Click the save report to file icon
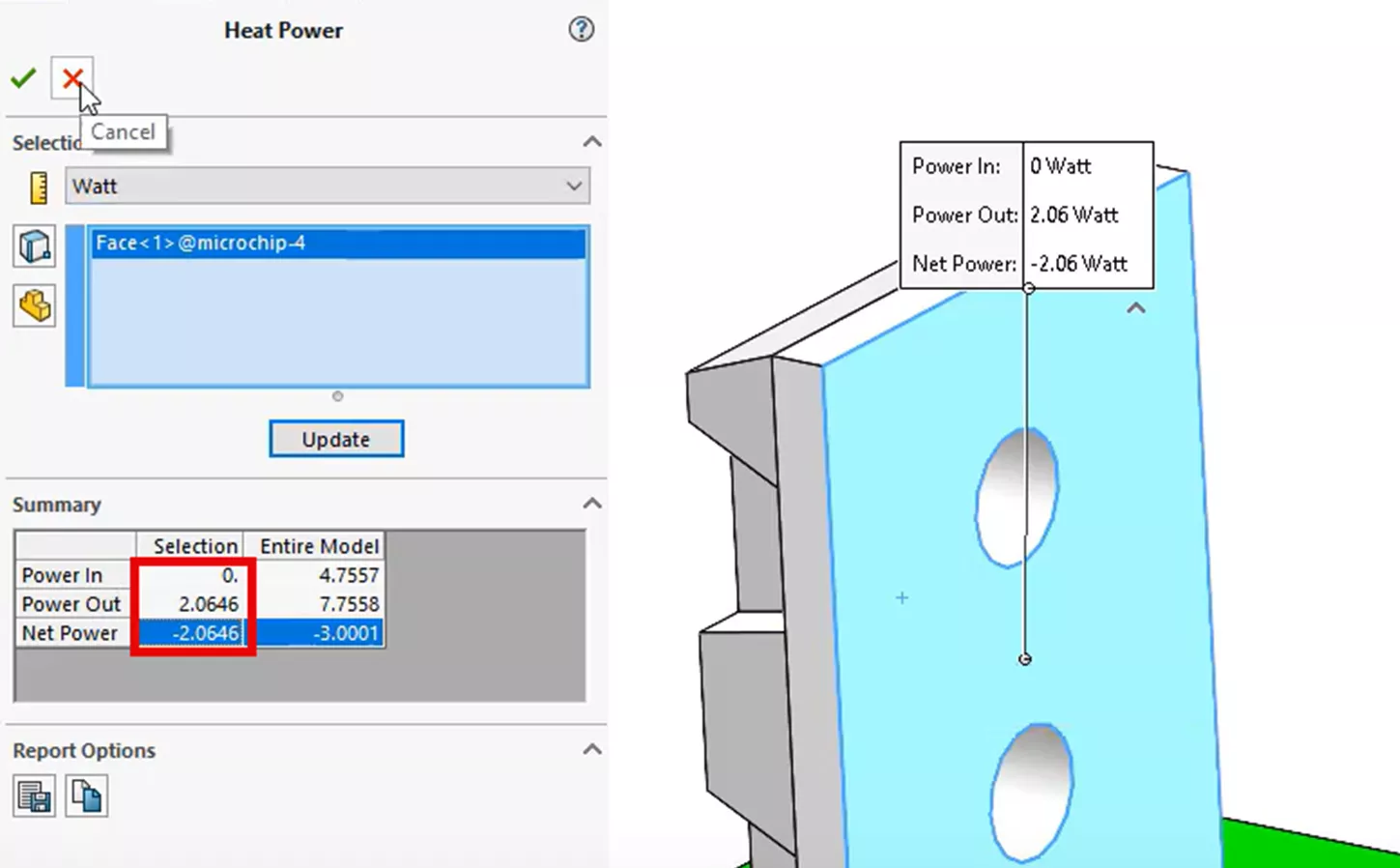The height and width of the screenshot is (868, 1400). (35, 796)
